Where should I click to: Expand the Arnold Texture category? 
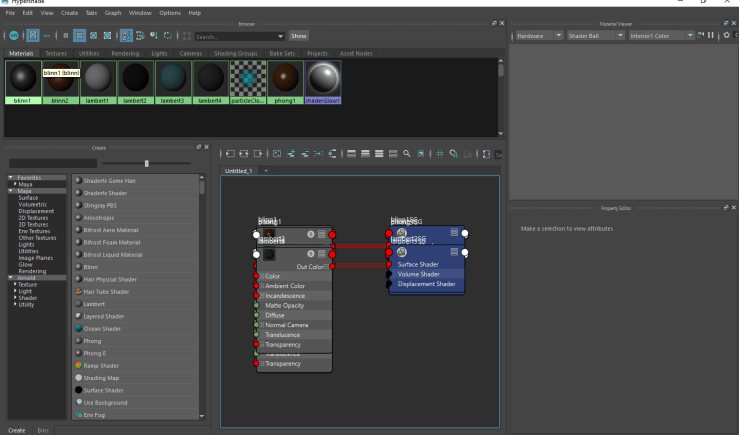14,284
